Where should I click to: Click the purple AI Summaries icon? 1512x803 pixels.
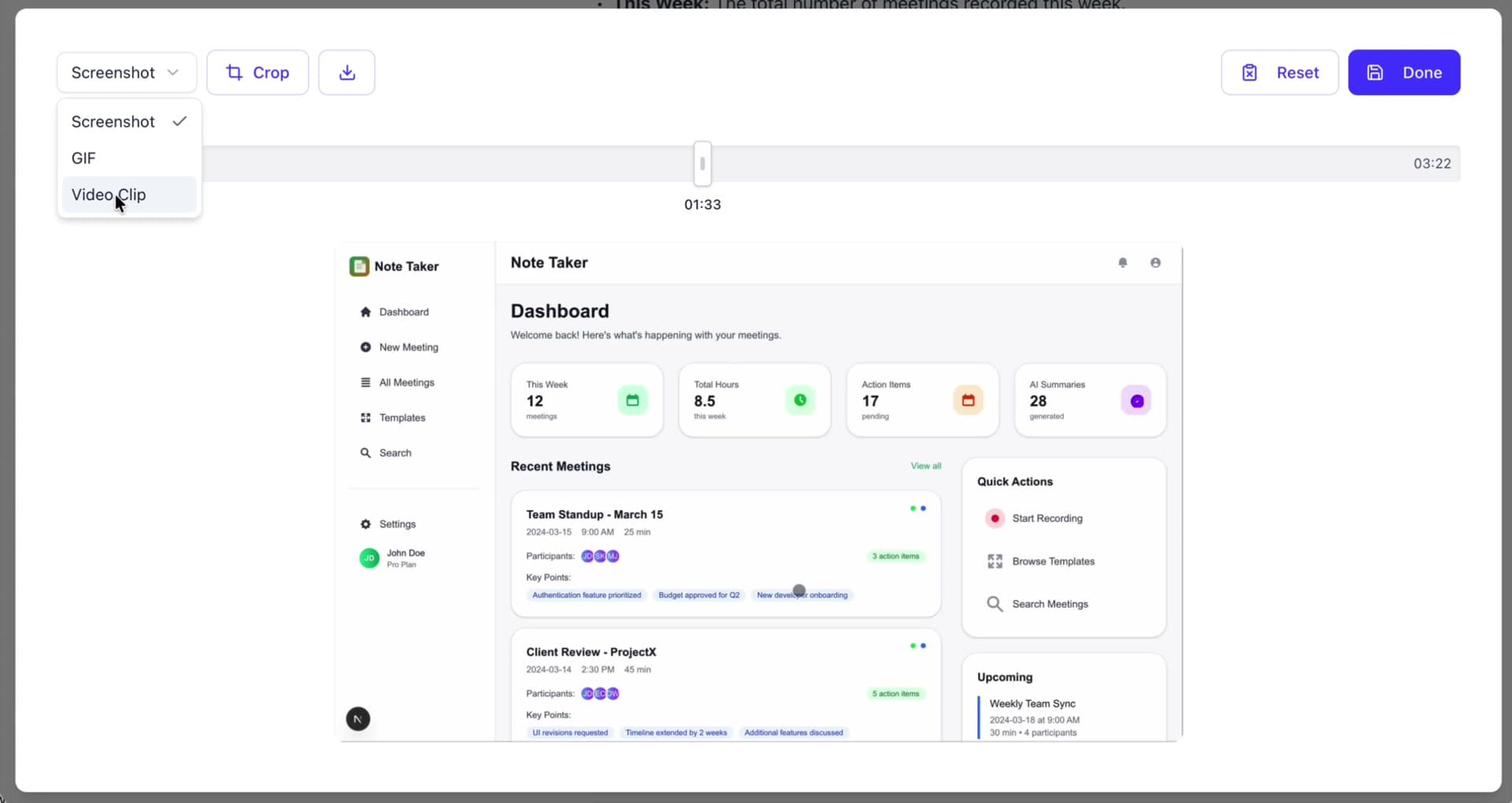1136,401
